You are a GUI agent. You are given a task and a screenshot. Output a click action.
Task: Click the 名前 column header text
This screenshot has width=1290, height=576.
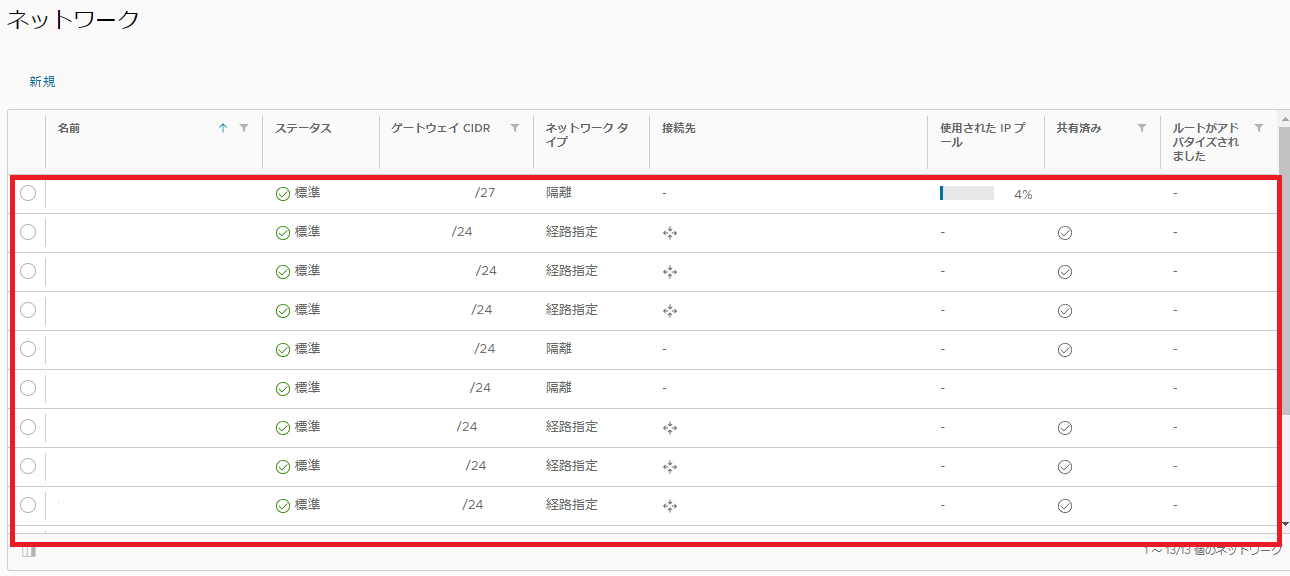69,129
